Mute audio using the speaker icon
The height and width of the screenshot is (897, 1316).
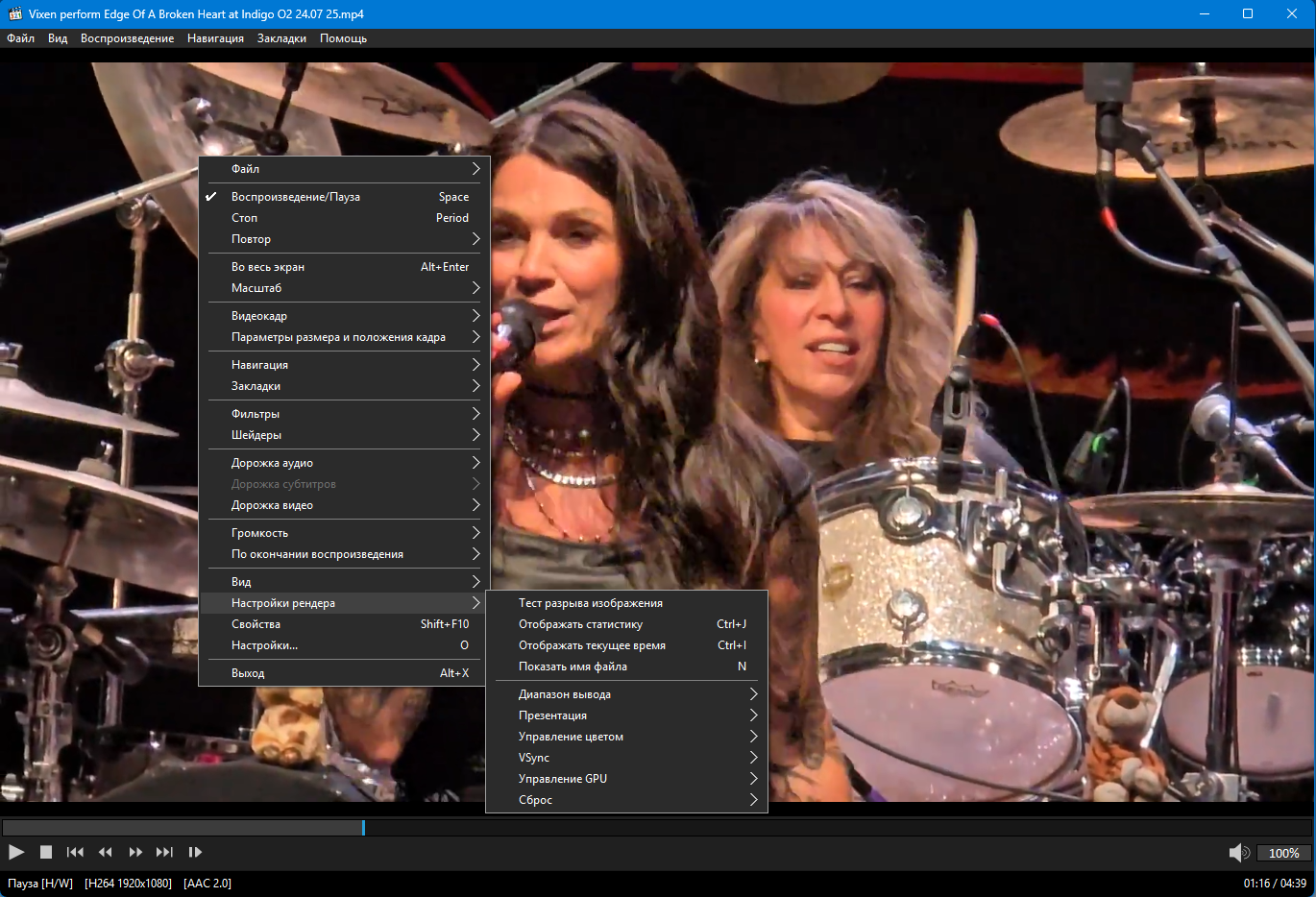1238,853
